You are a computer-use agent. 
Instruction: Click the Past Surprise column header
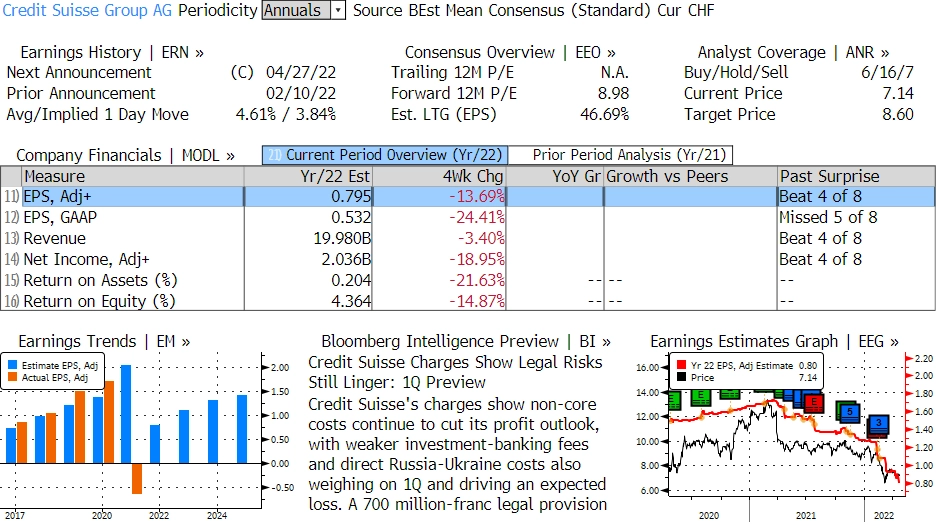point(856,176)
